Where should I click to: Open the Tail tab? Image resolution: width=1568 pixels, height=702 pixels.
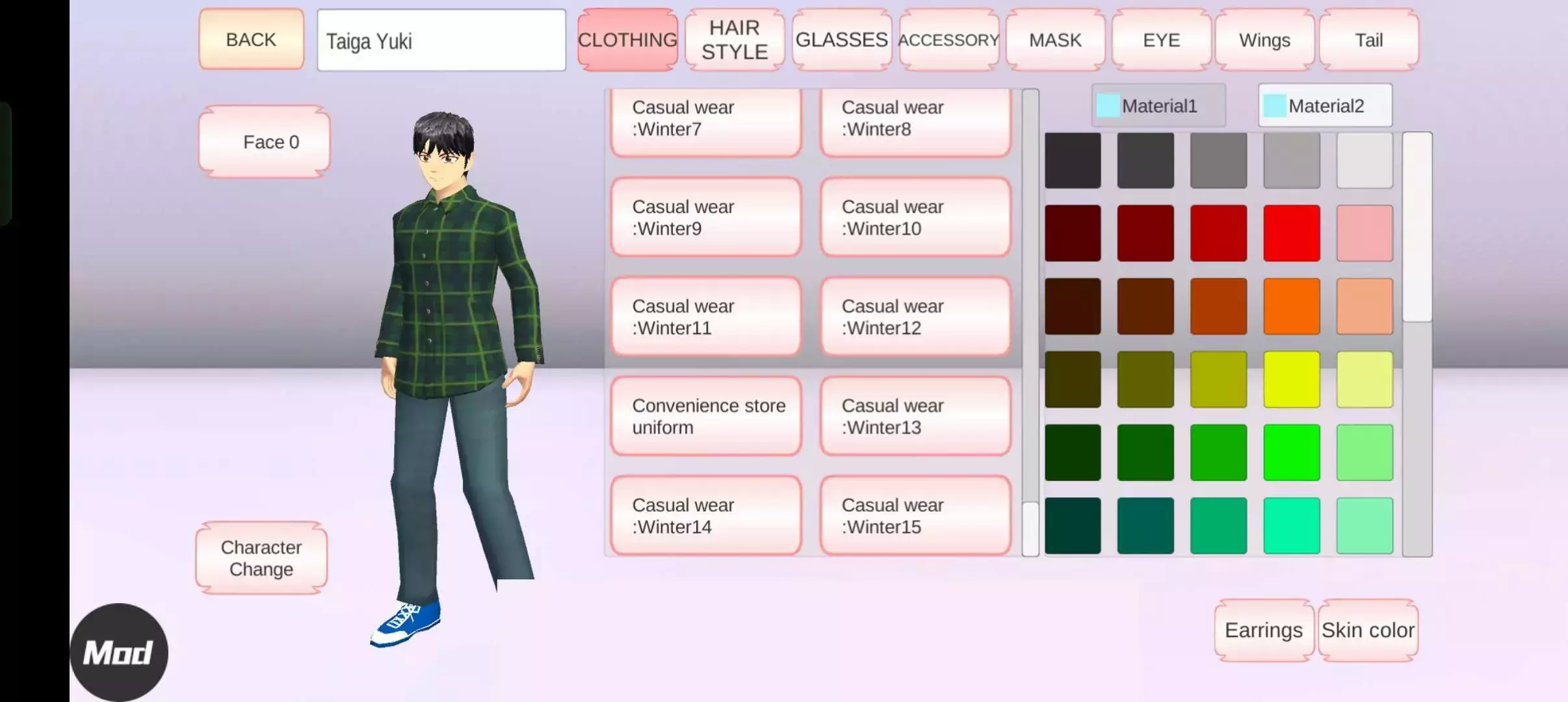(1368, 40)
